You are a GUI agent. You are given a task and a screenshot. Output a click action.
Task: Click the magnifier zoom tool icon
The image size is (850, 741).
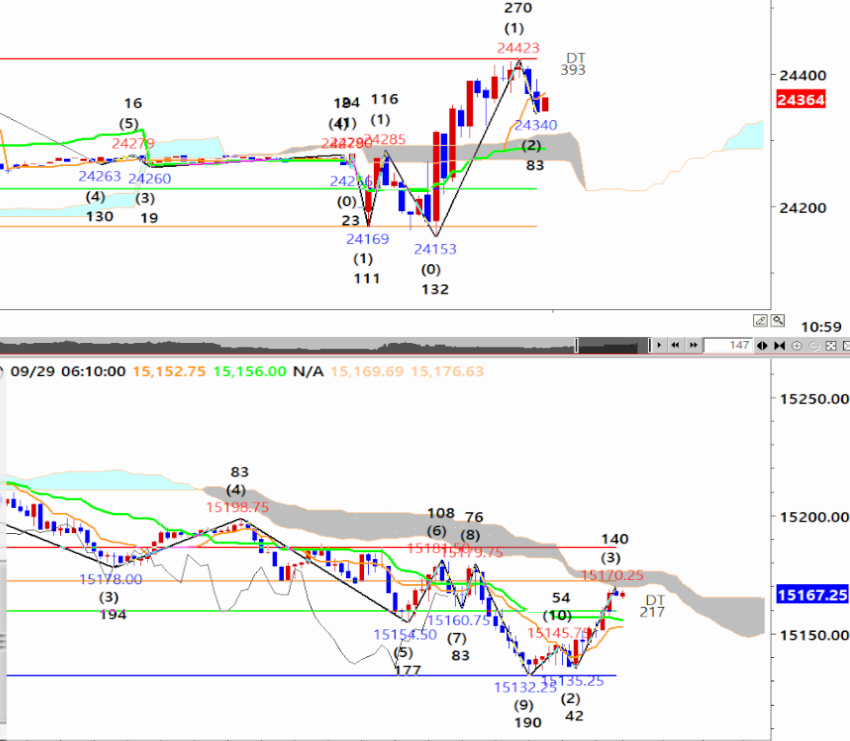point(778,321)
